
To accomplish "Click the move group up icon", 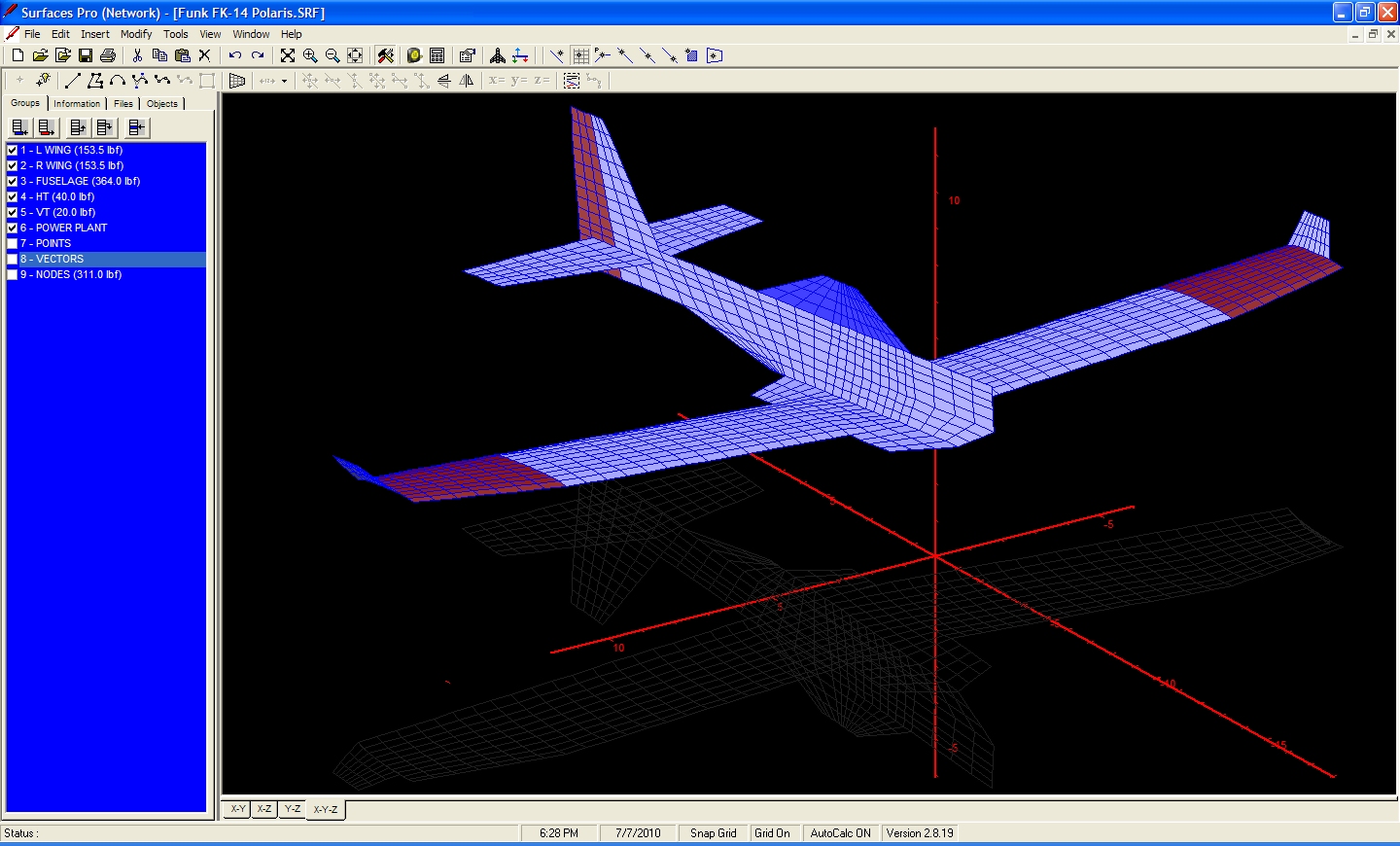I will coord(78,127).
